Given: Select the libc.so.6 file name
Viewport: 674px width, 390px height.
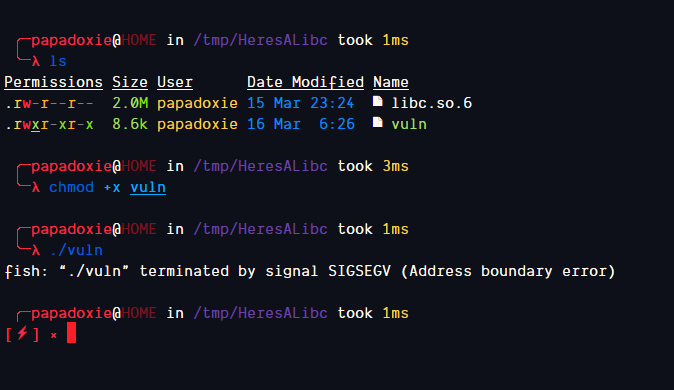Looking at the screenshot, I should coord(432,103).
